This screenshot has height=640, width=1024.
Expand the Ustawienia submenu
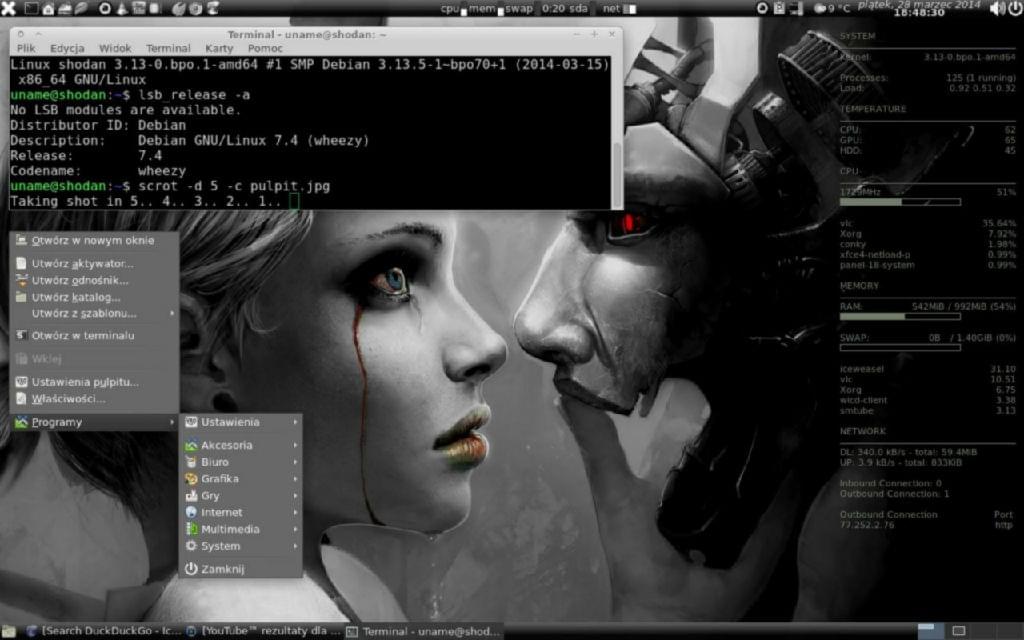(x=241, y=423)
